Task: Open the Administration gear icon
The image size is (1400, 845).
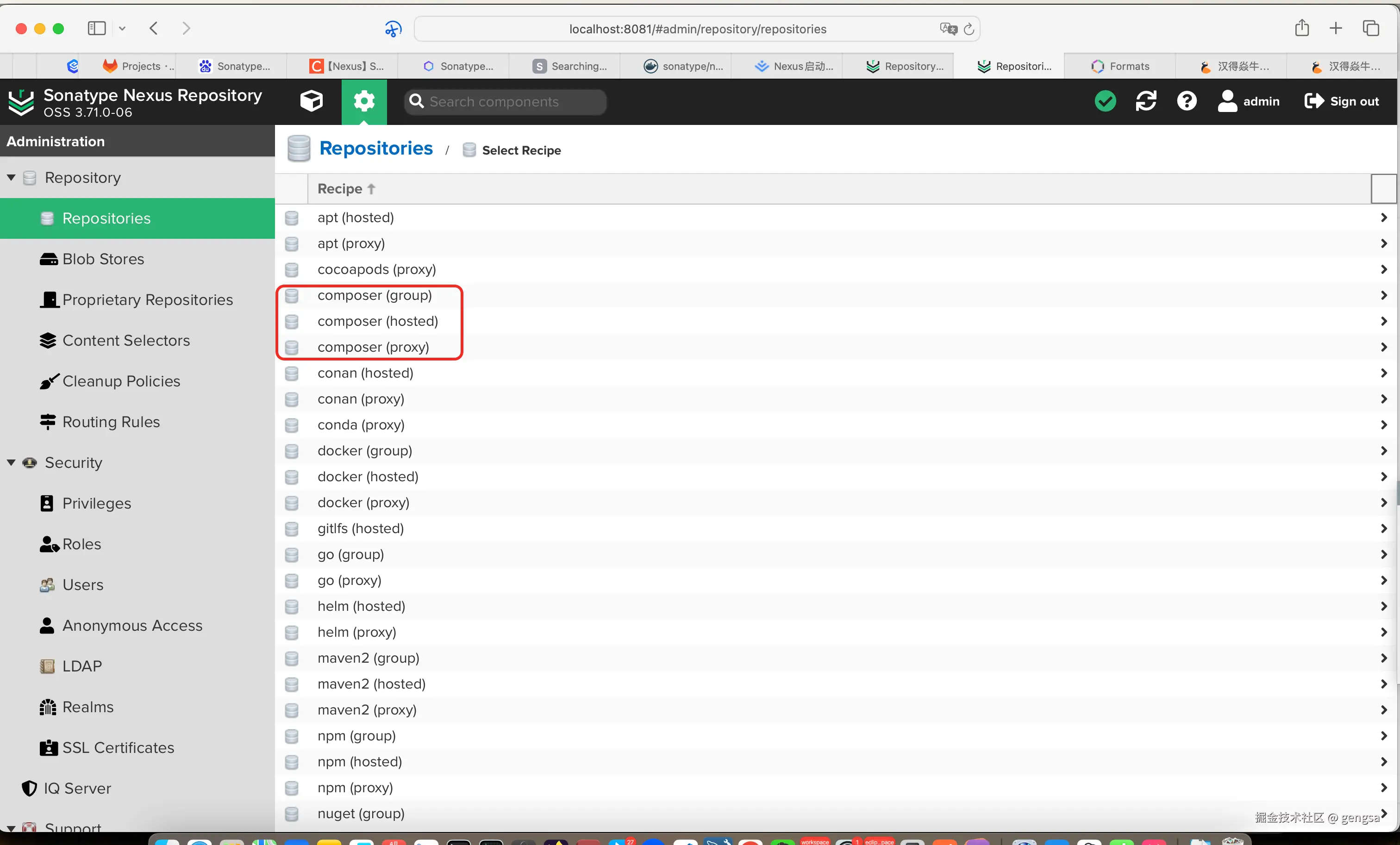Action: click(364, 101)
